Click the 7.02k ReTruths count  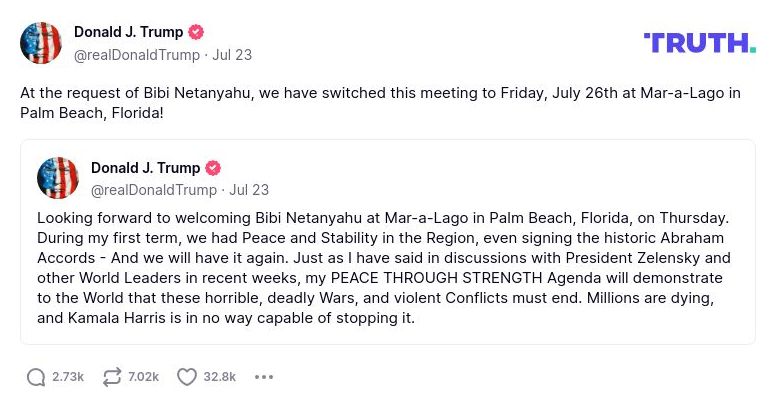[144, 377]
